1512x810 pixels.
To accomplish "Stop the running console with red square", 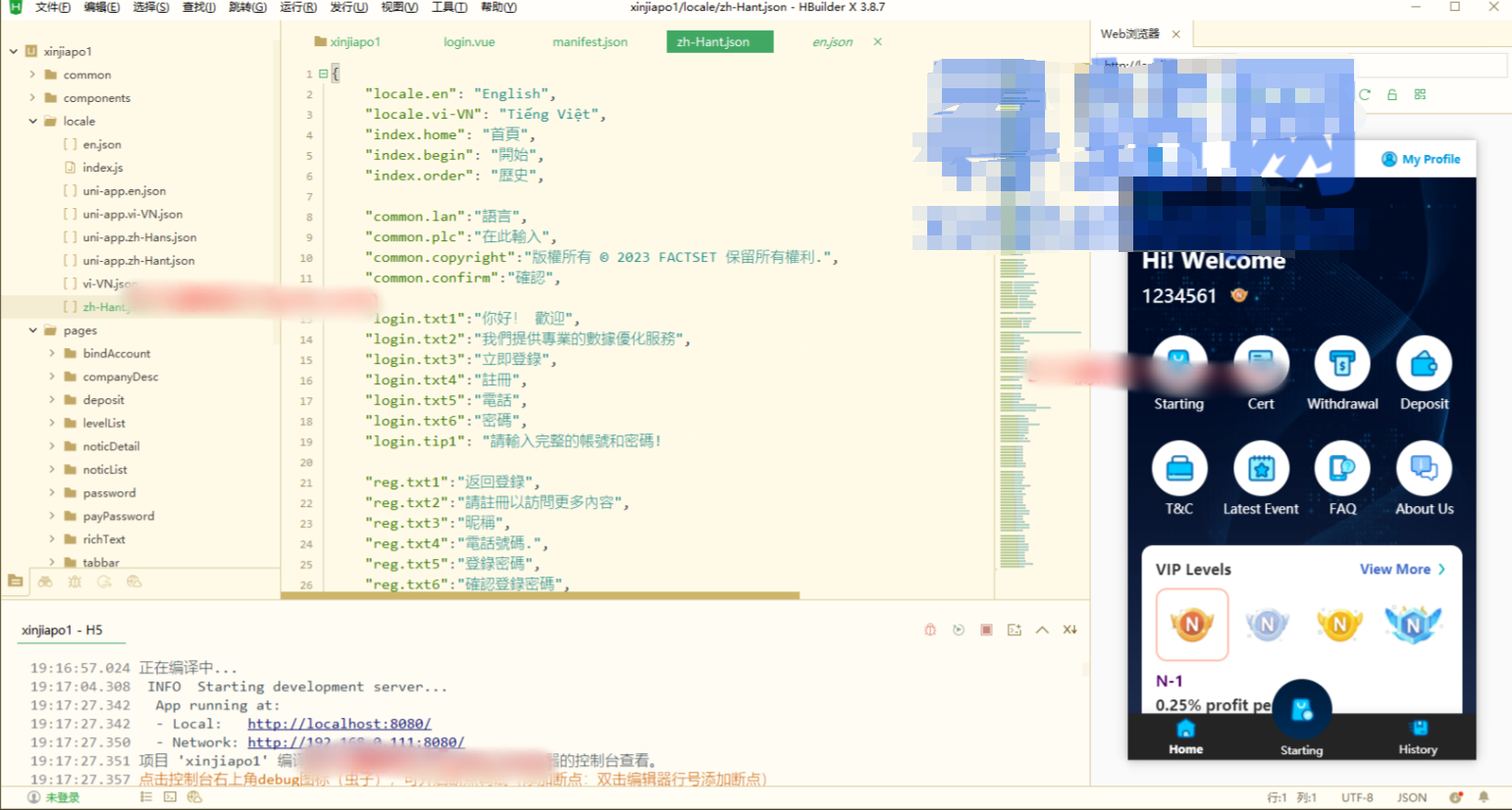I will coord(986,630).
